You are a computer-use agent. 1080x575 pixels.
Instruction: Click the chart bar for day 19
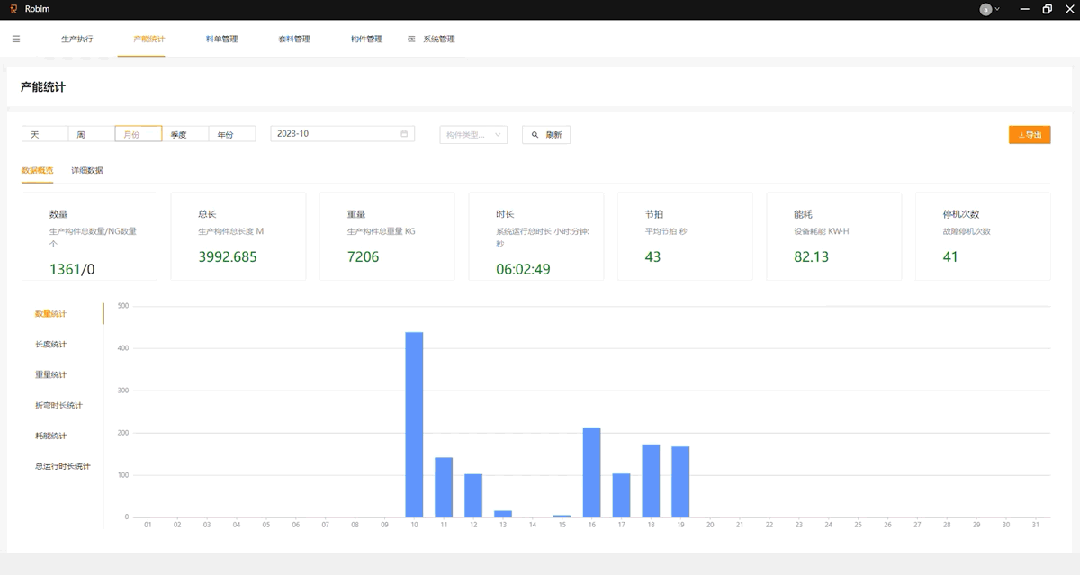[681, 481]
